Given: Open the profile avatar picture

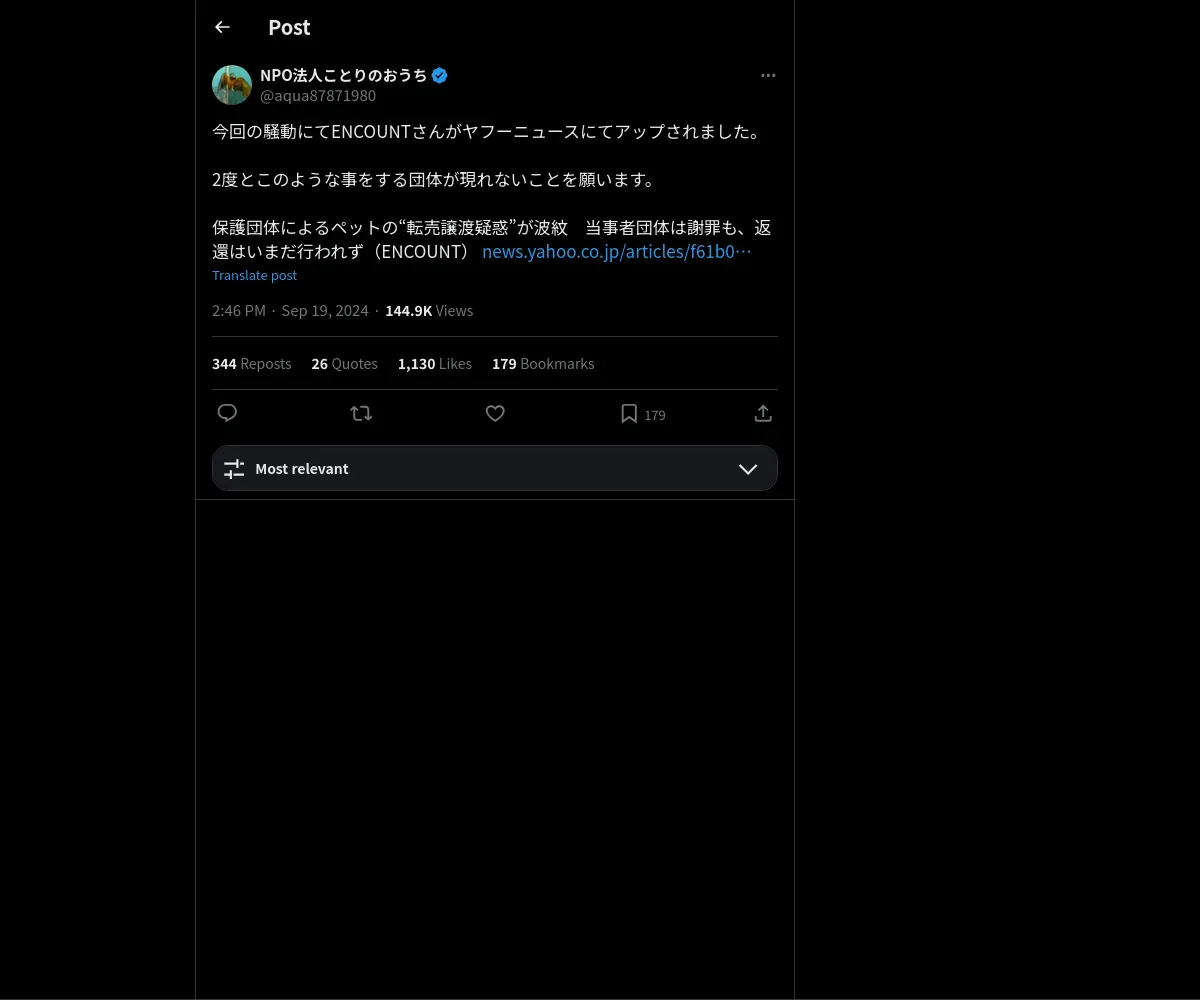Looking at the screenshot, I should click(x=232, y=85).
